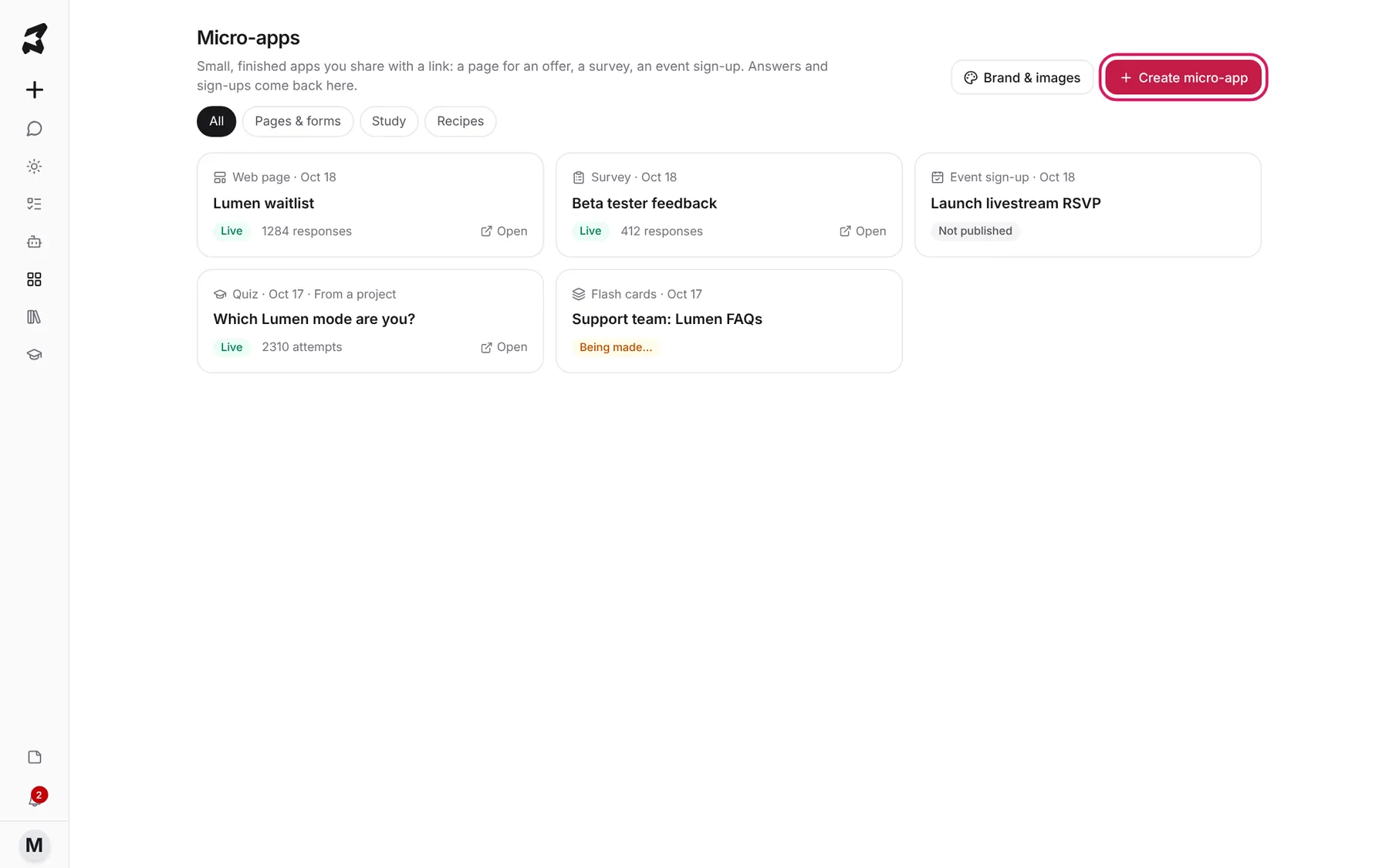Open Brand & images settings
The height and width of the screenshot is (868, 1389).
tap(1022, 77)
